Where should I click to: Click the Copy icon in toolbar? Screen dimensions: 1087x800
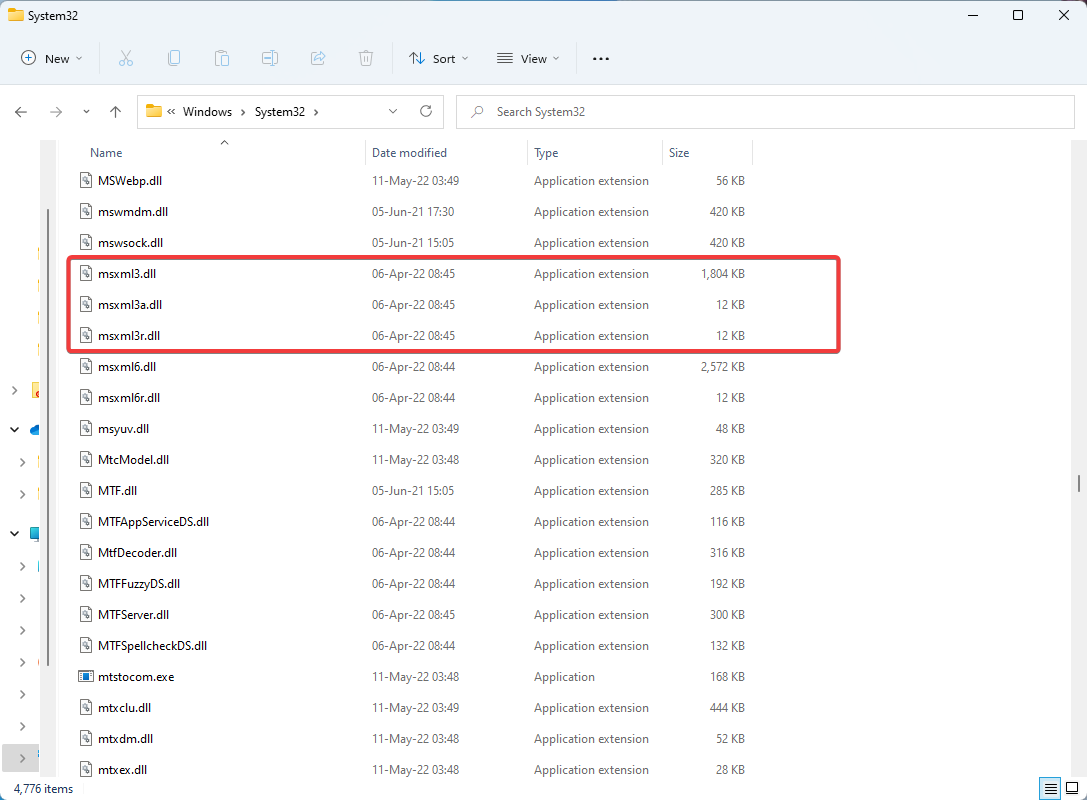pyautogui.click(x=174, y=59)
